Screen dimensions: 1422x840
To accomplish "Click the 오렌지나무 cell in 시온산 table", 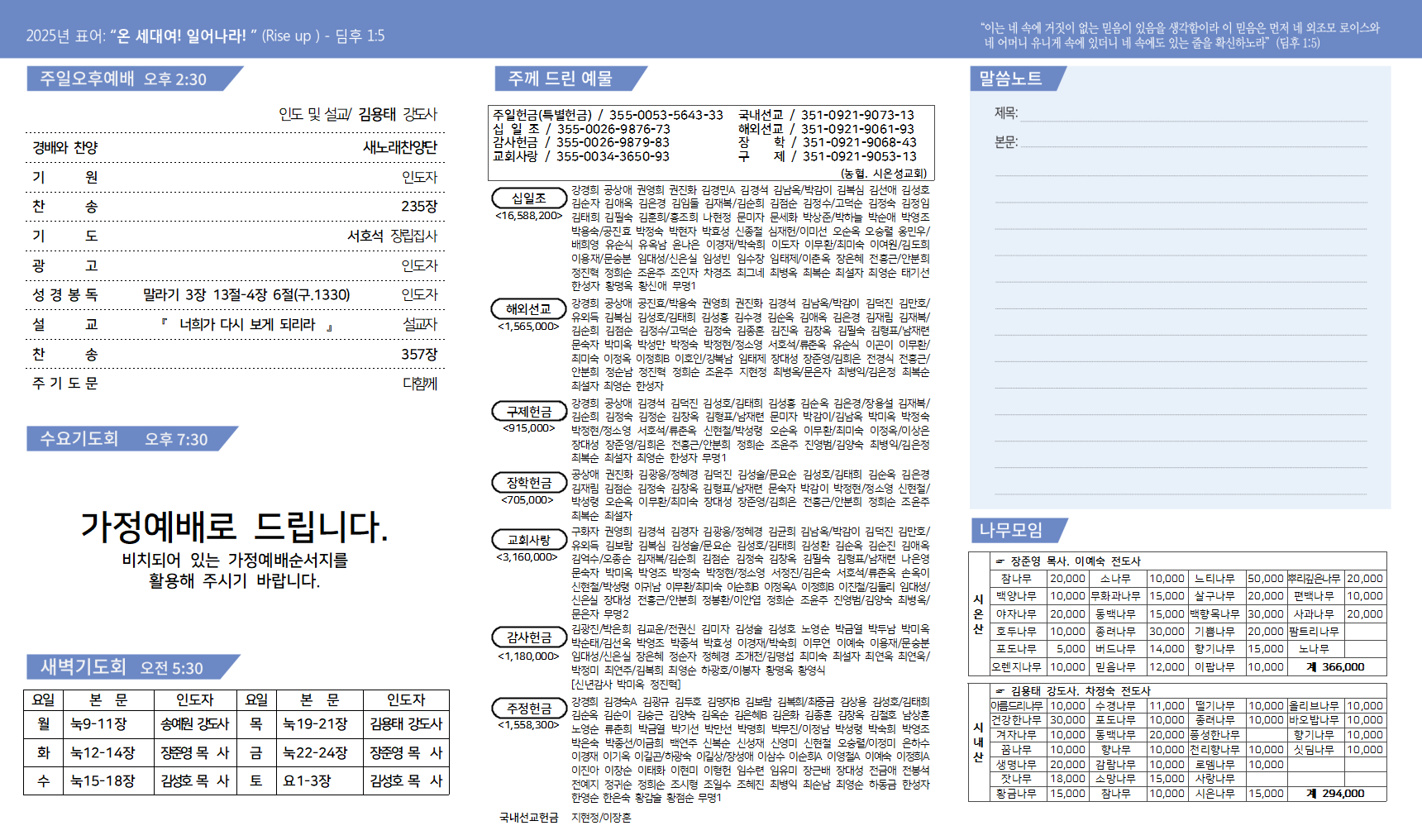I will [1018, 667].
